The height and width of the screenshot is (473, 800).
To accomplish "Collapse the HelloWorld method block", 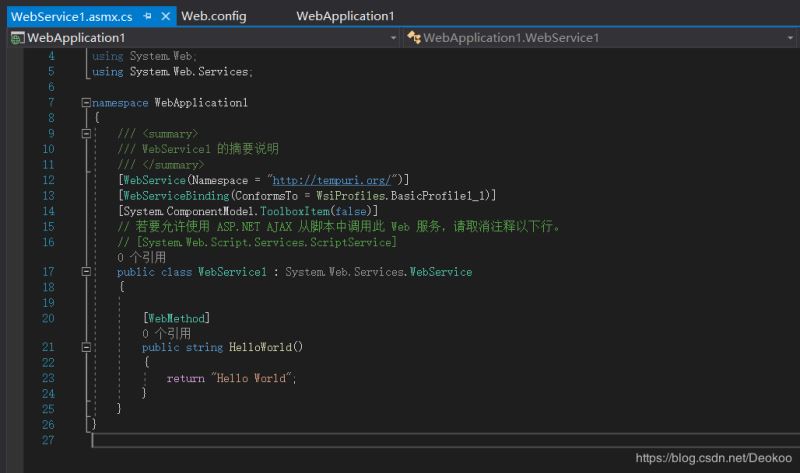I will pos(86,347).
